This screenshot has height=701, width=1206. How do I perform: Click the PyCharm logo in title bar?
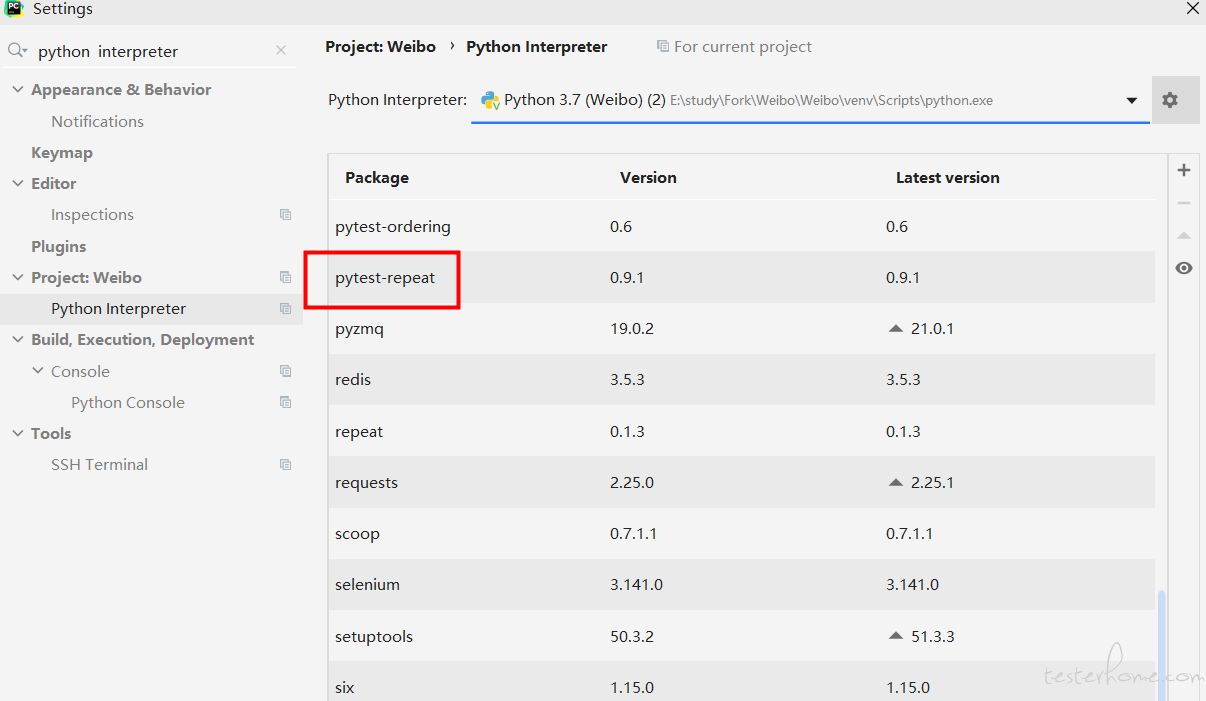(13, 9)
